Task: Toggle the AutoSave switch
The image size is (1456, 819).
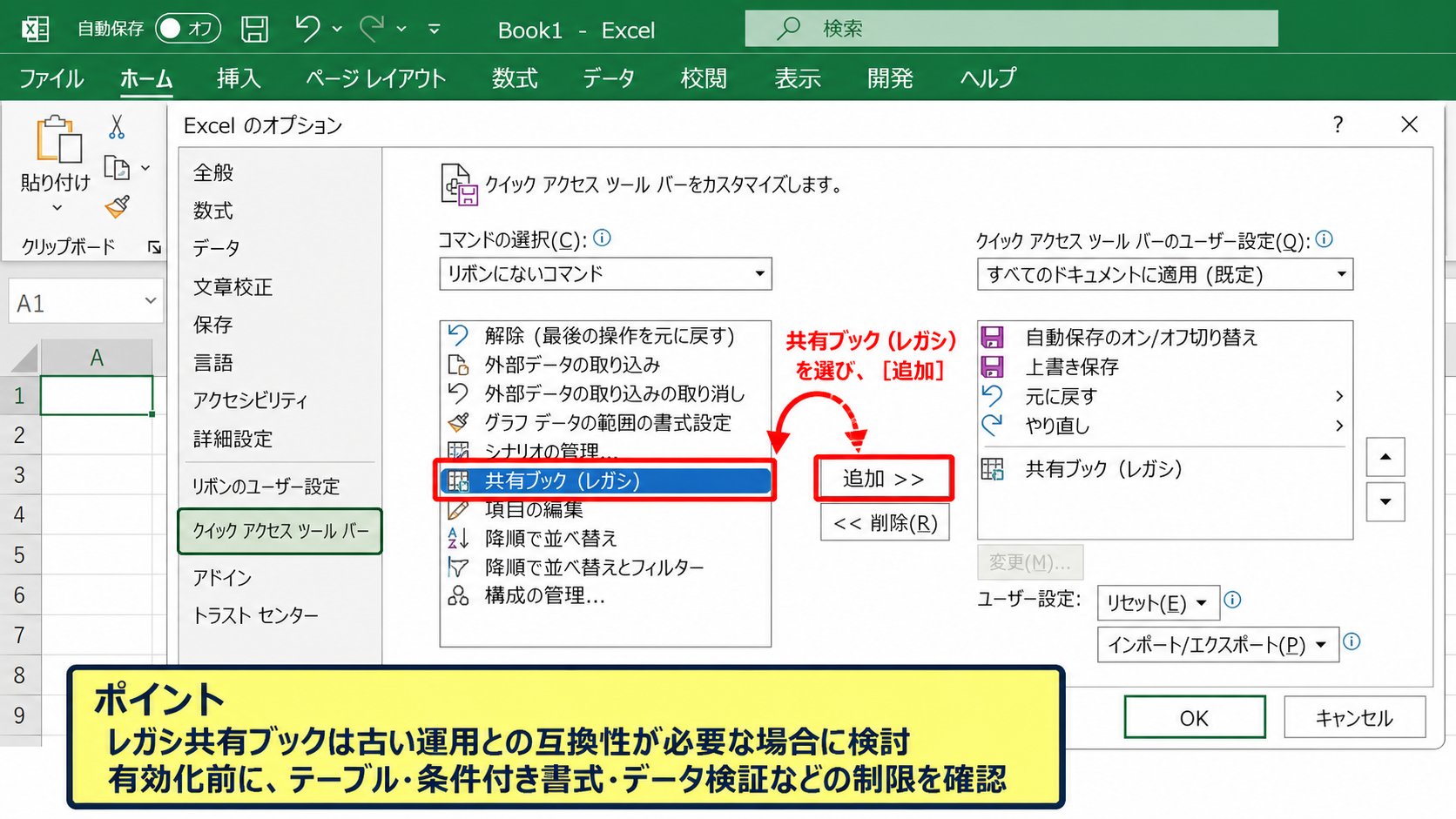Action: click(x=187, y=29)
